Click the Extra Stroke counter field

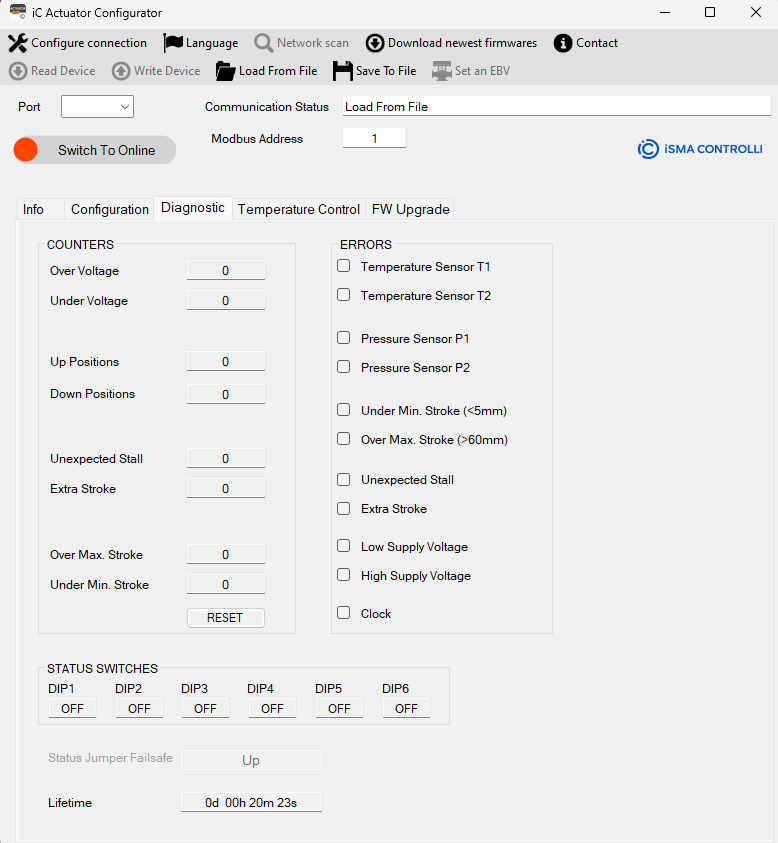point(226,488)
